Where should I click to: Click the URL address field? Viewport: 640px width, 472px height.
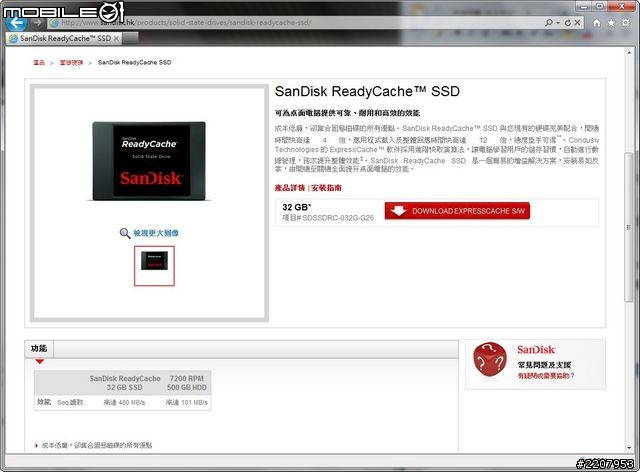(294, 23)
